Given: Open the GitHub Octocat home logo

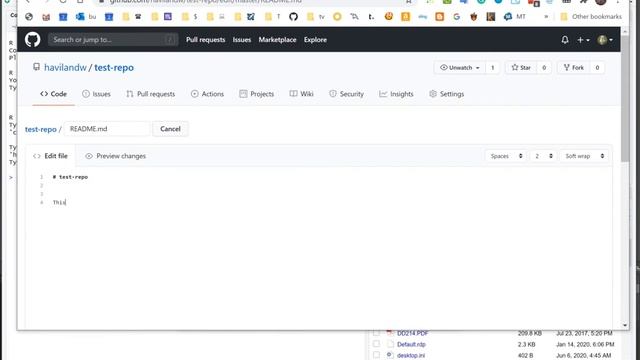Looking at the screenshot, I should pos(33,40).
